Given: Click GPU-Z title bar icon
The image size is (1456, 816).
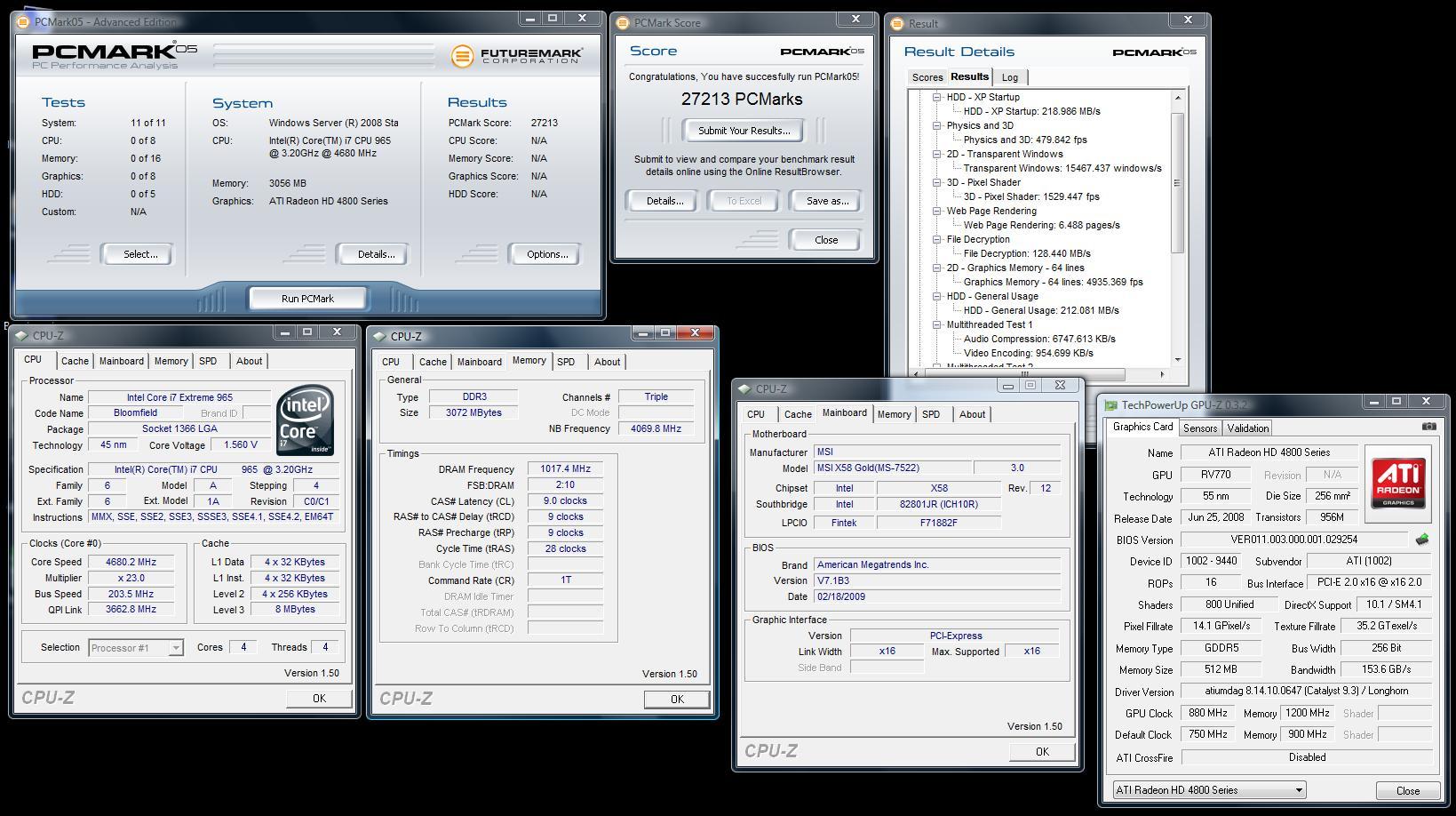Looking at the screenshot, I should 1111,404.
